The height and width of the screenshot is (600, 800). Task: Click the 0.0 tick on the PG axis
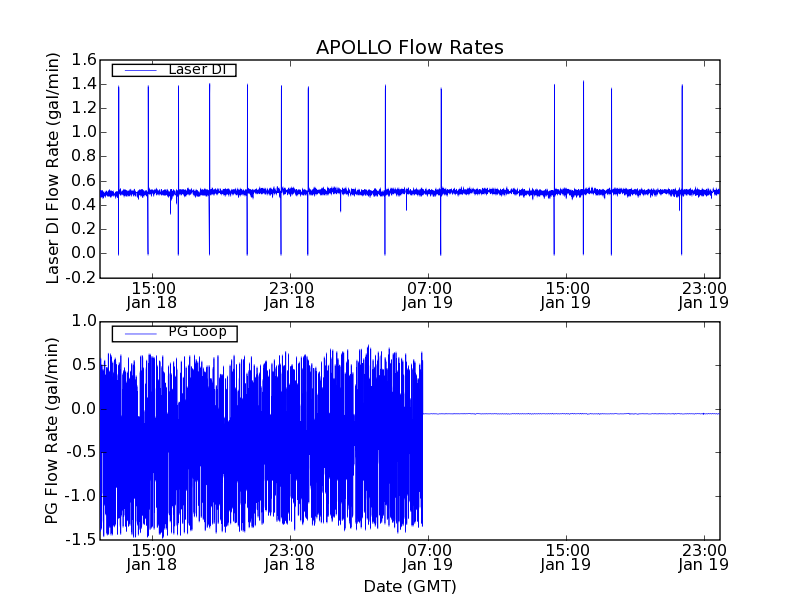point(84,409)
